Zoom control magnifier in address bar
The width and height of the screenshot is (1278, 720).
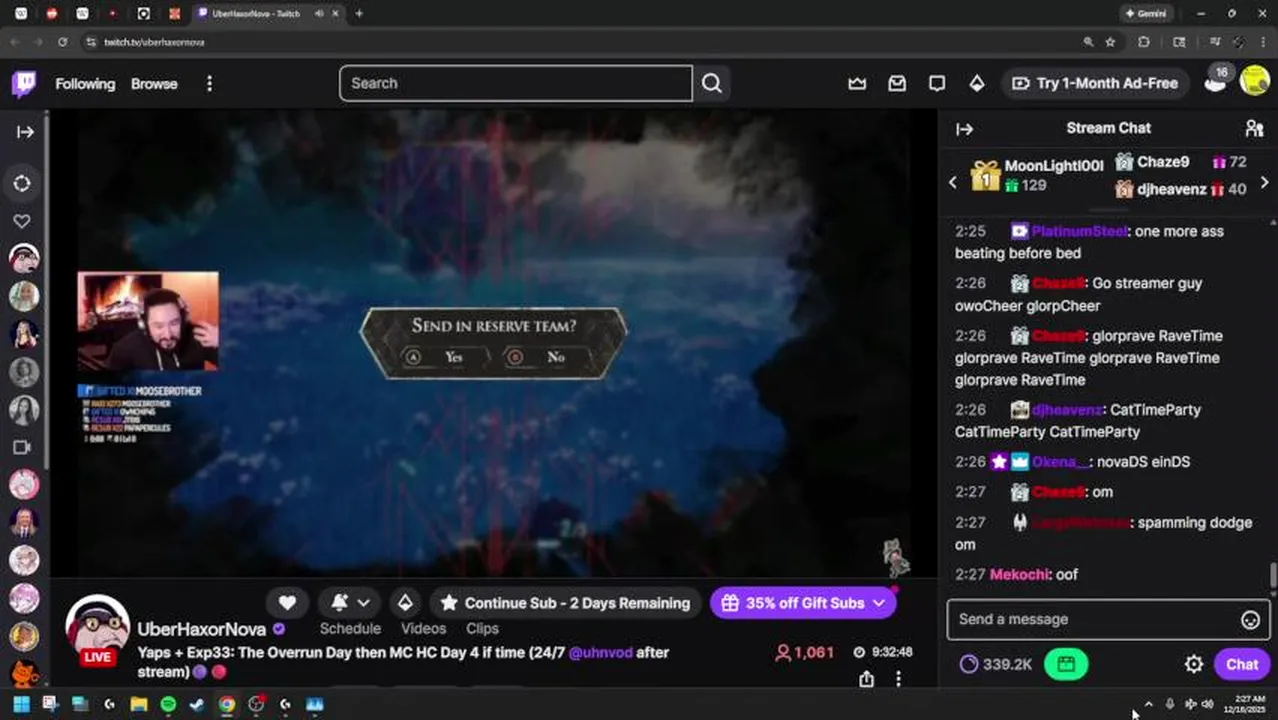click(x=1088, y=42)
